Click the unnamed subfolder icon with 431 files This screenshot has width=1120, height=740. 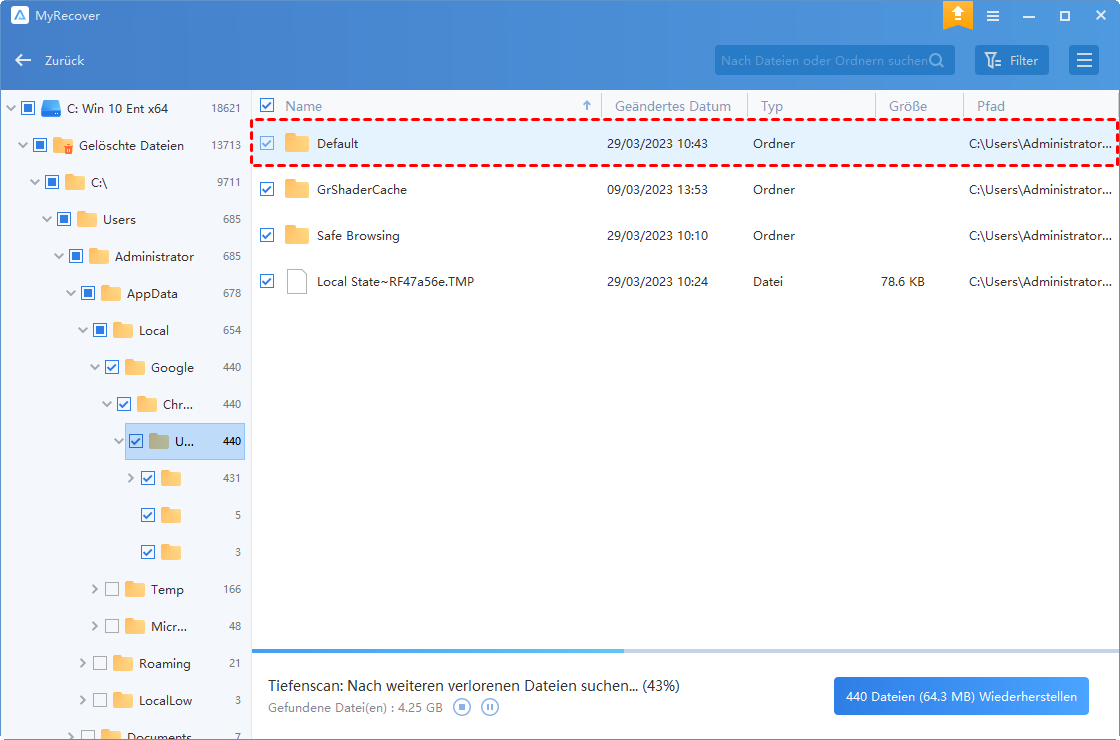pos(171,479)
